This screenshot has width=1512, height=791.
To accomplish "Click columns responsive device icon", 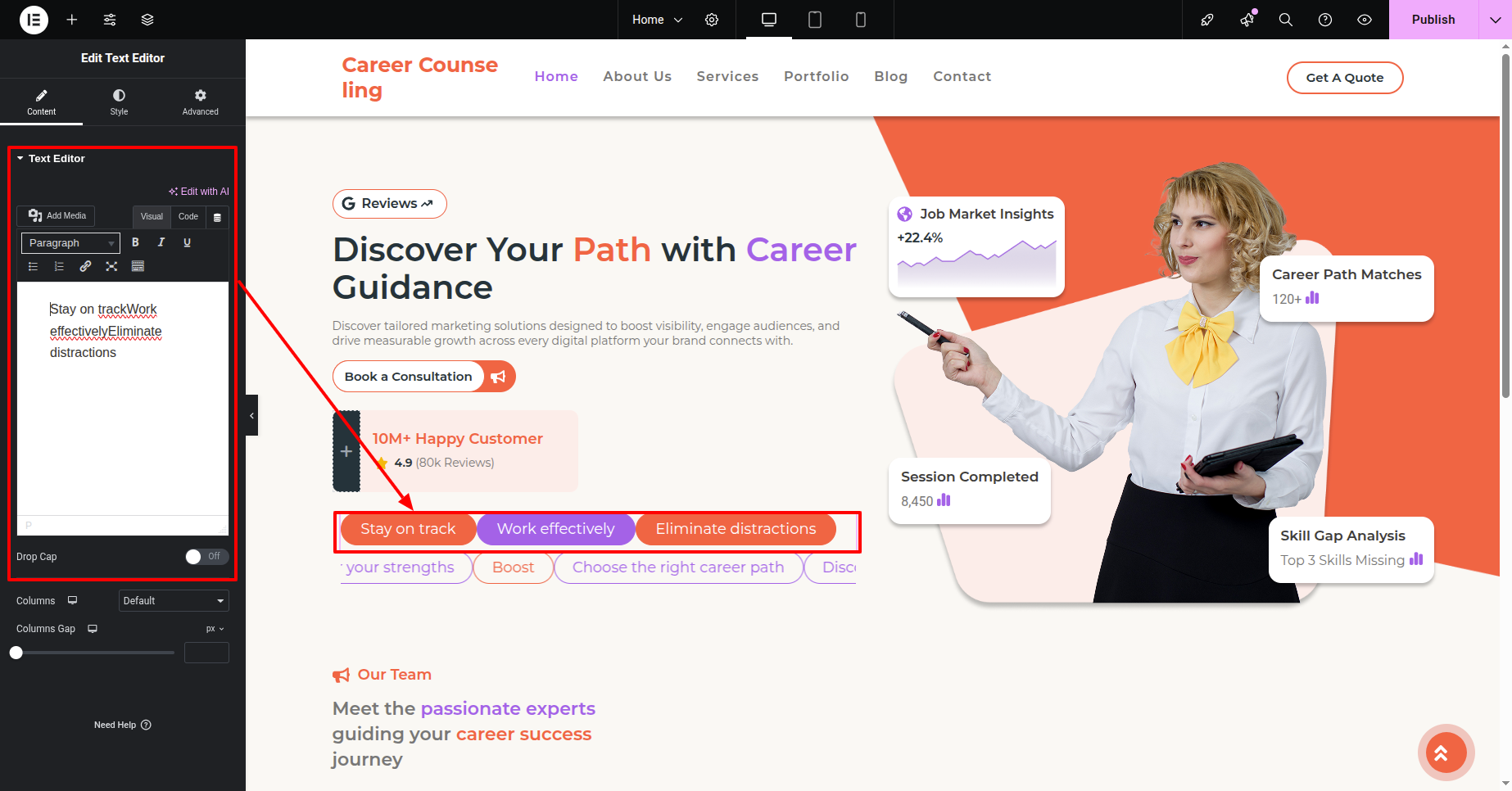I will click(x=72, y=600).
